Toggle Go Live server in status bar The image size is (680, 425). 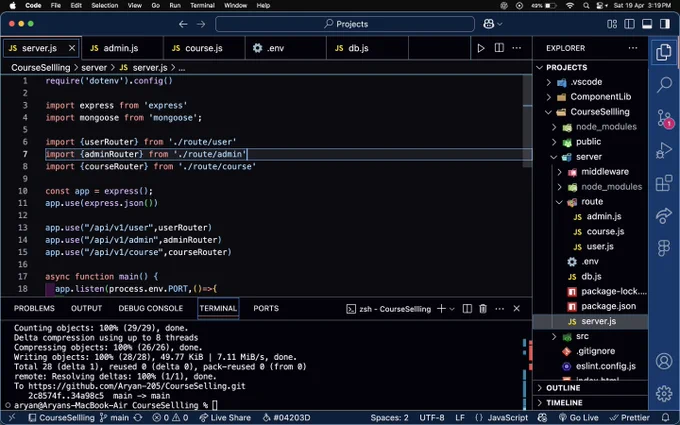(x=578, y=418)
